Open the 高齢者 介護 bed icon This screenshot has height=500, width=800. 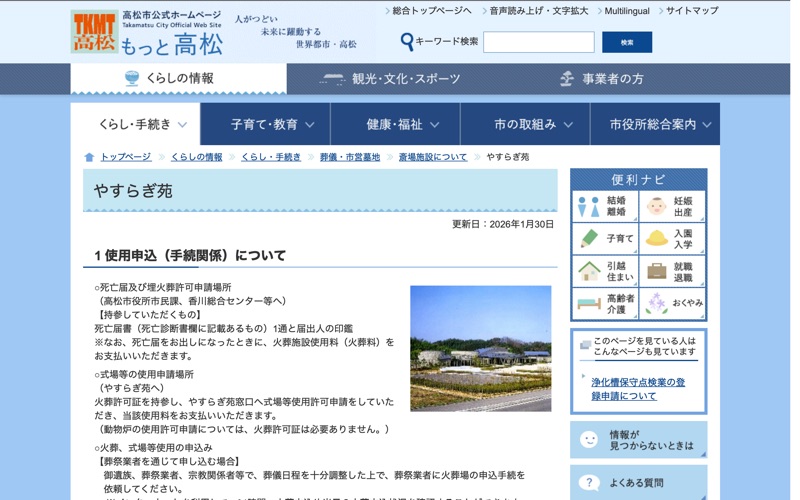pyautogui.click(x=589, y=304)
